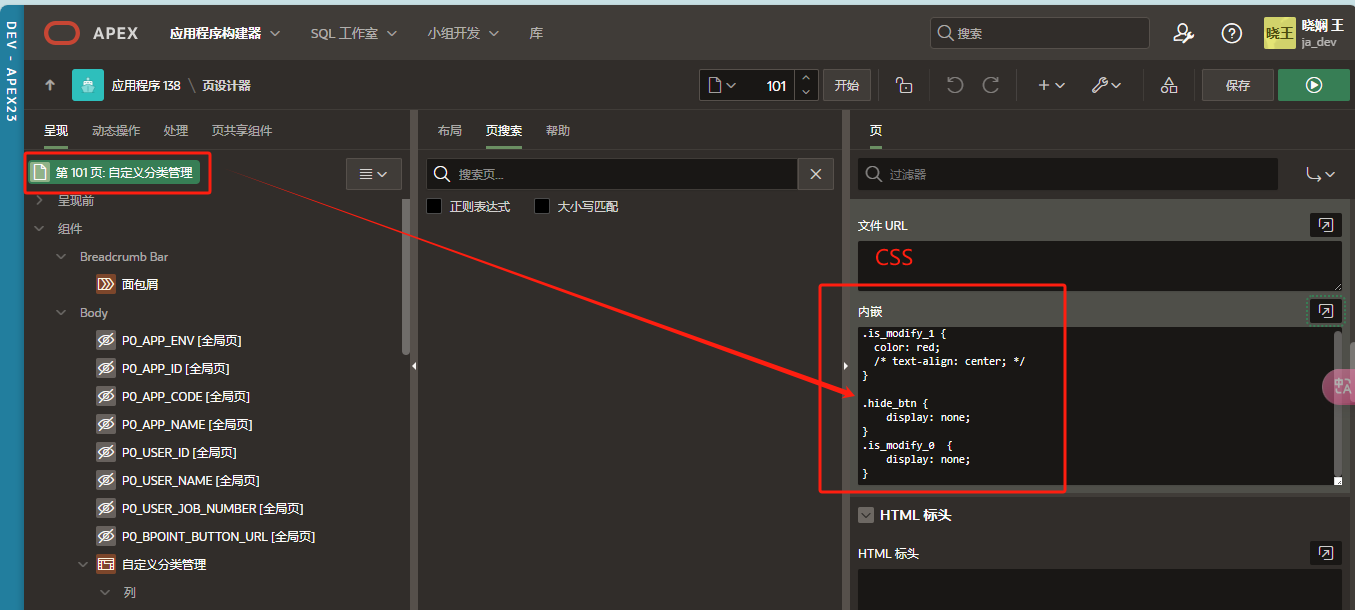The width and height of the screenshot is (1355, 610).
Task: Increment page number with up stepper
Action: click(x=806, y=78)
